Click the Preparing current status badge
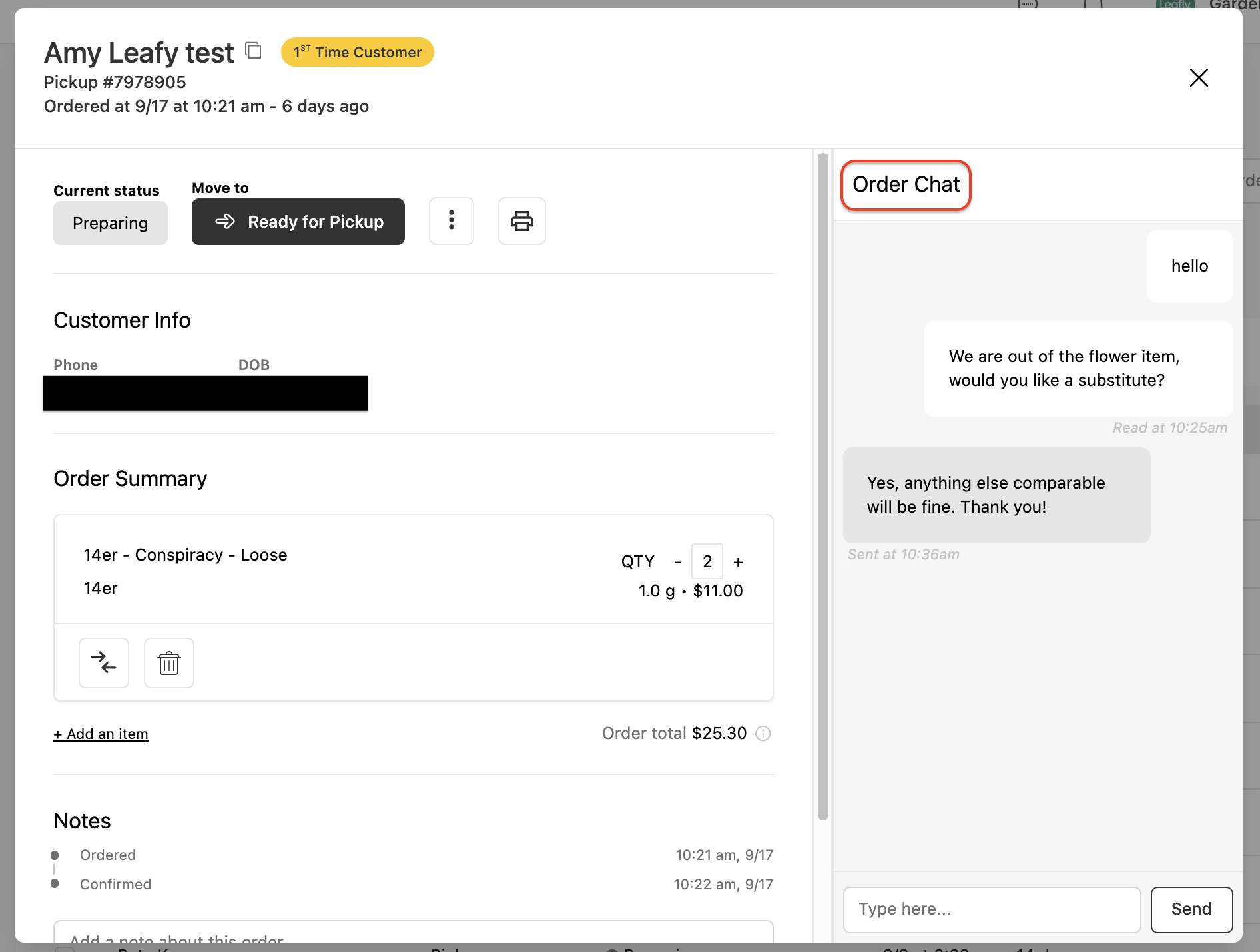This screenshot has width=1260, height=952. point(111,223)
